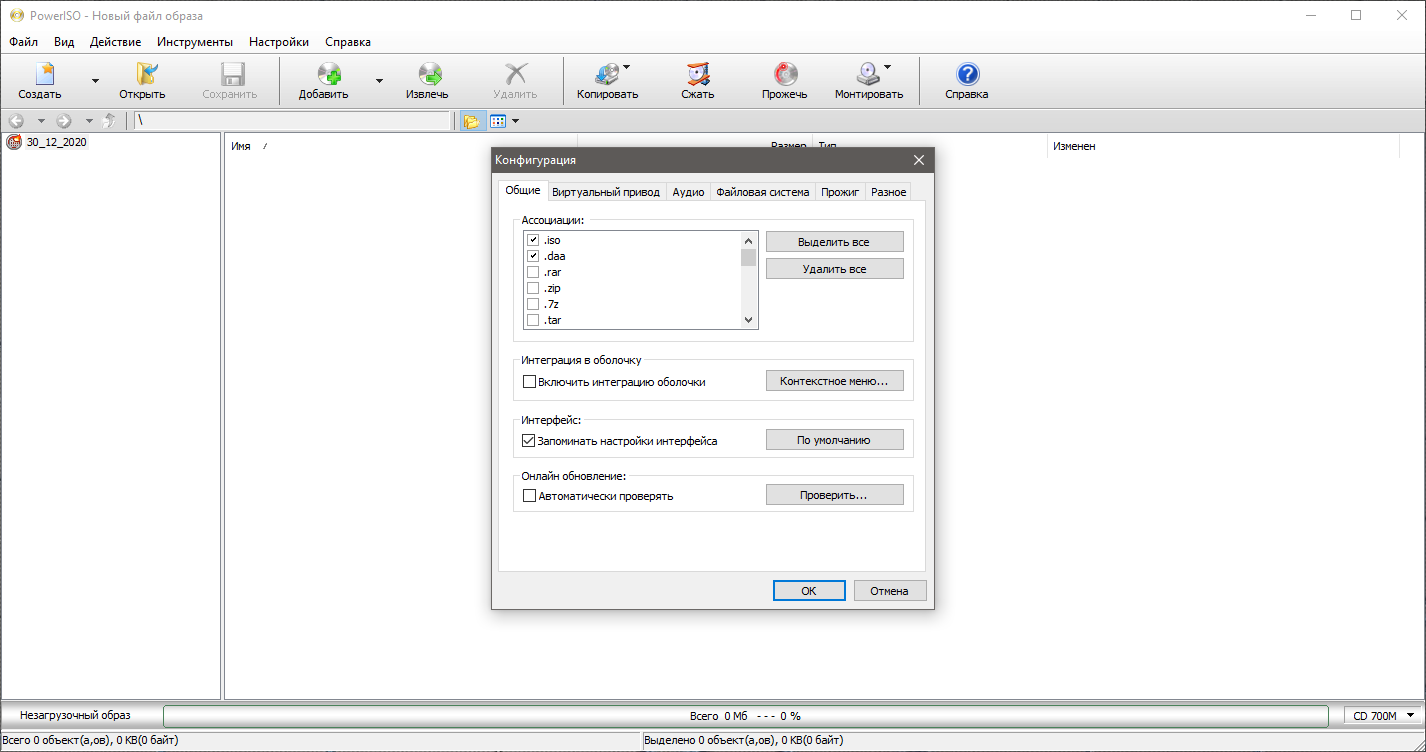
Task: Open the Инструменты menu
Action: coord(195,42)
